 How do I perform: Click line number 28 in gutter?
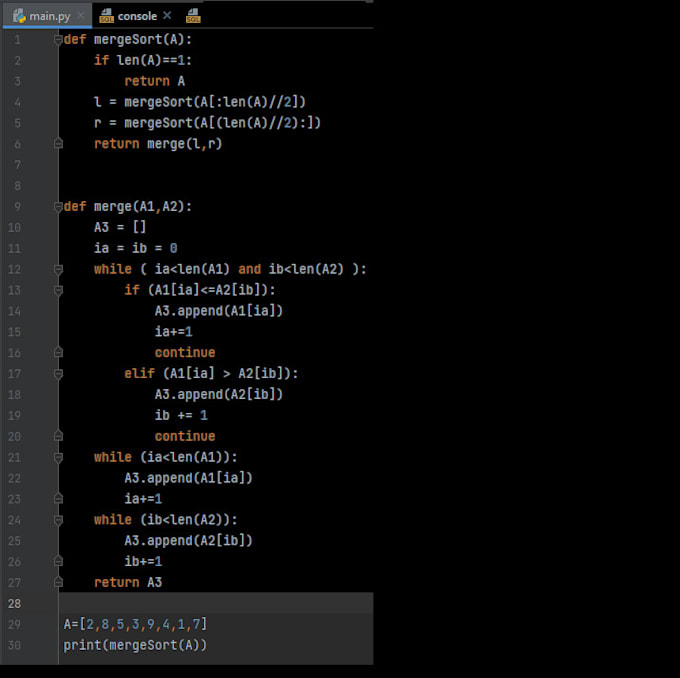tap(14, 603)
